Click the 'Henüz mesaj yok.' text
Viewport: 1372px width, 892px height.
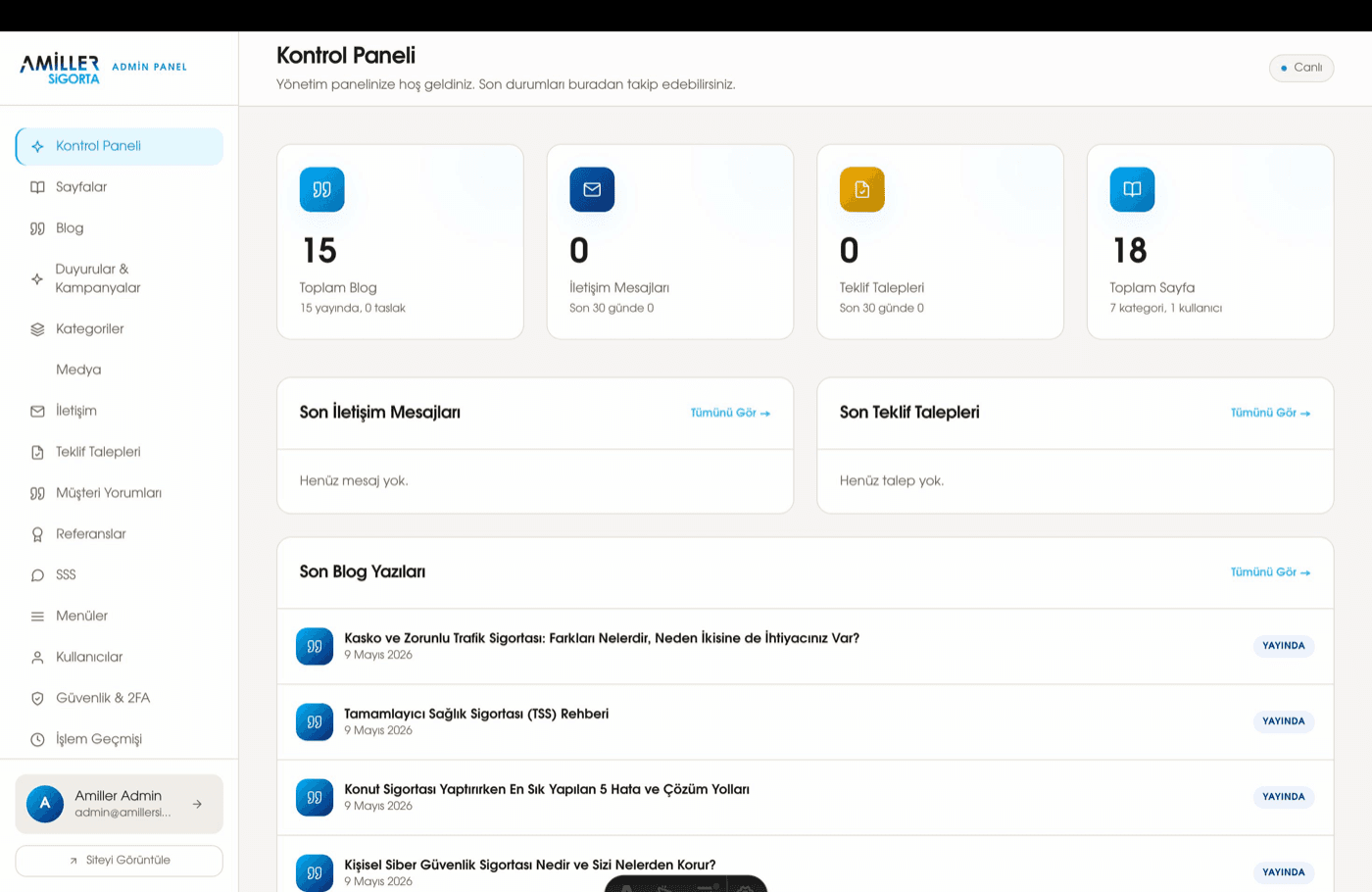click(x=354, y=481)
